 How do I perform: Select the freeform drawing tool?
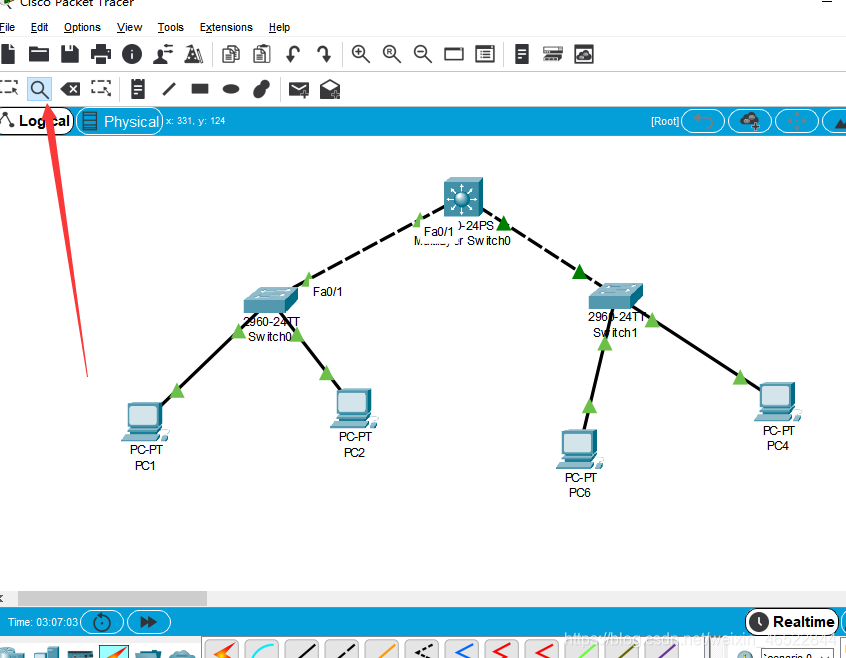262,88
